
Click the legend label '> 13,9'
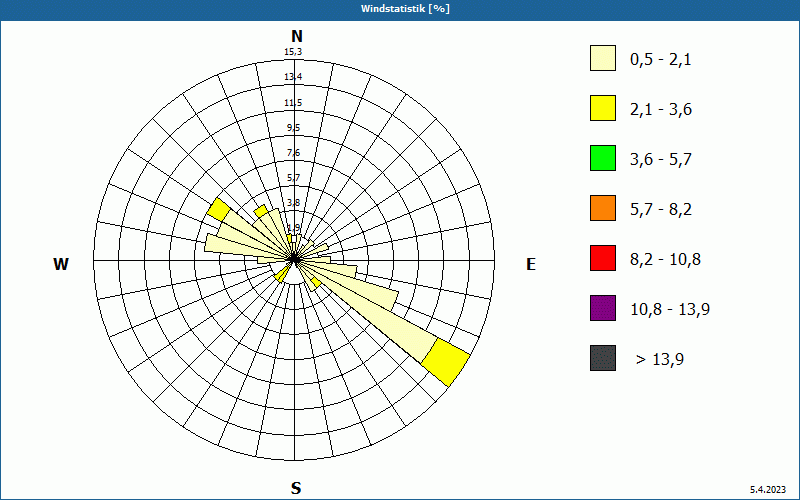tap(660, 360)
